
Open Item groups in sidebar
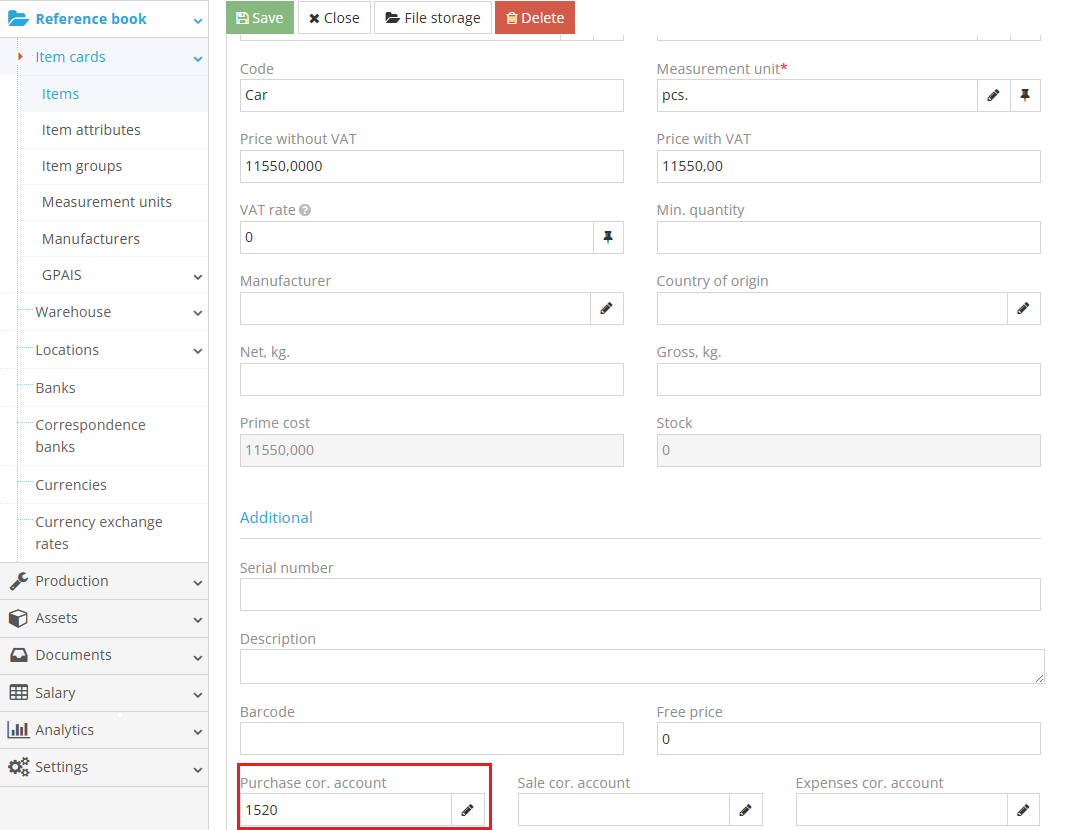(x=82, y=166)
